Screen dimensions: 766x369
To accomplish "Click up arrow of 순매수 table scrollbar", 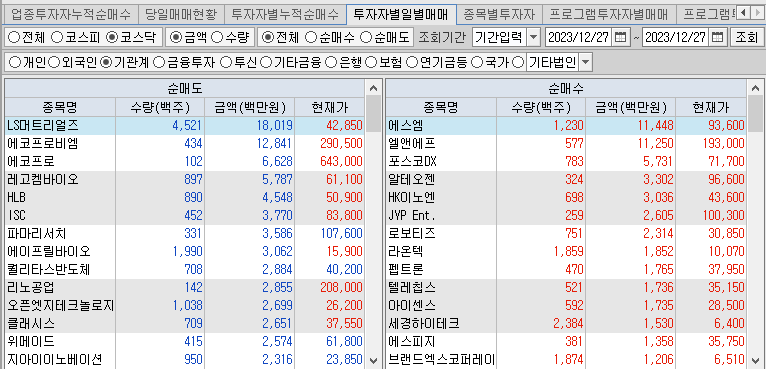I will pyautogui.click(x=755, y=88).
